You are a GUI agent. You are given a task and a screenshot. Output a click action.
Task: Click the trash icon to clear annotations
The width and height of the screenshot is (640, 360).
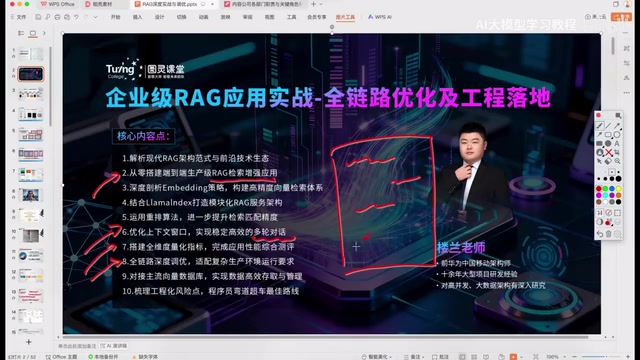[609, 234]
